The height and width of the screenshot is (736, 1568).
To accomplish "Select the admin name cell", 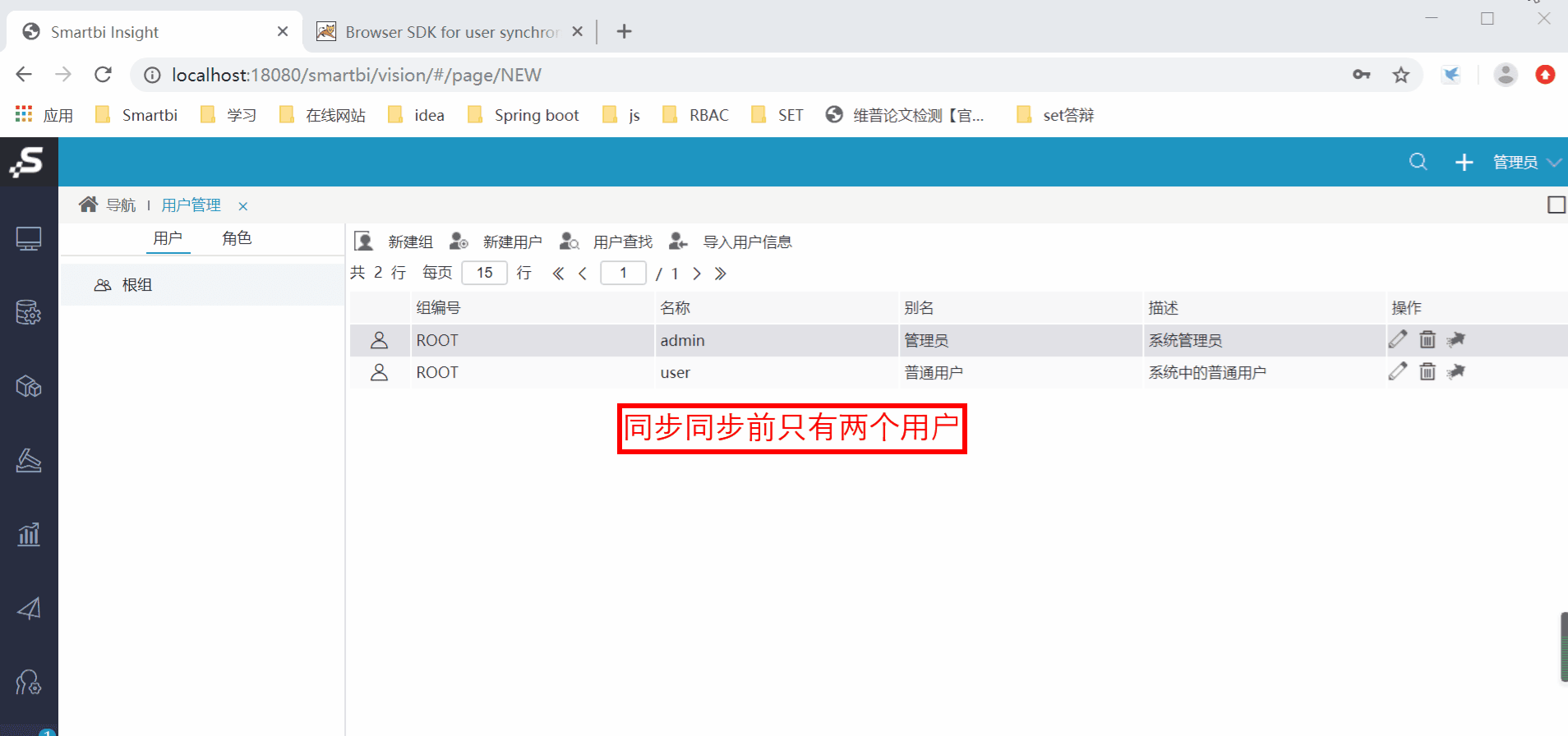I will (x=776, y=340).
